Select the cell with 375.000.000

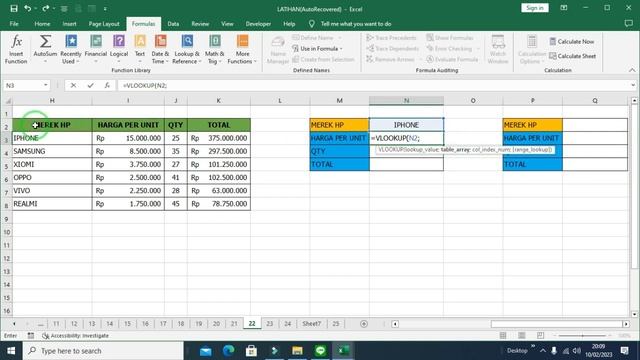219,138
